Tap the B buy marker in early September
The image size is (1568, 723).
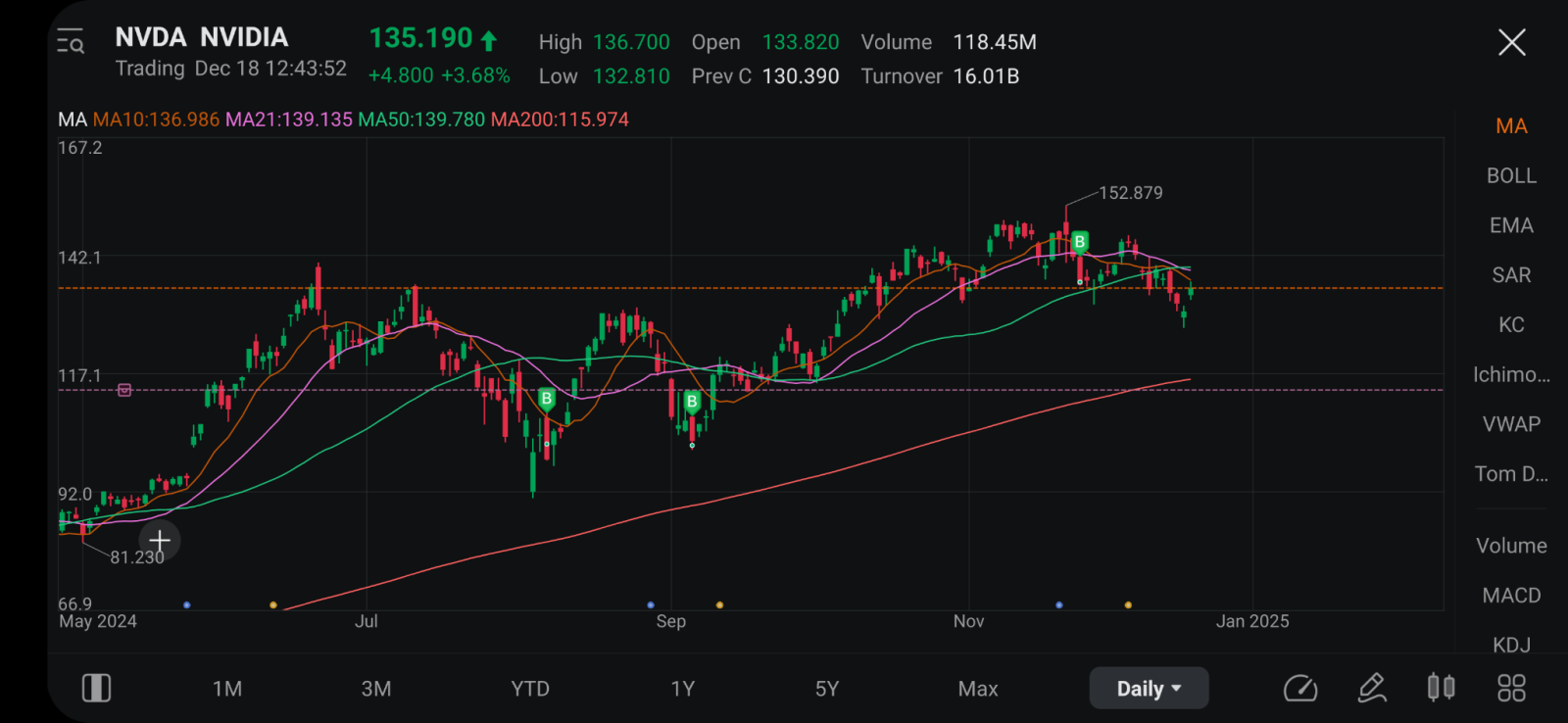click(692, 402)
